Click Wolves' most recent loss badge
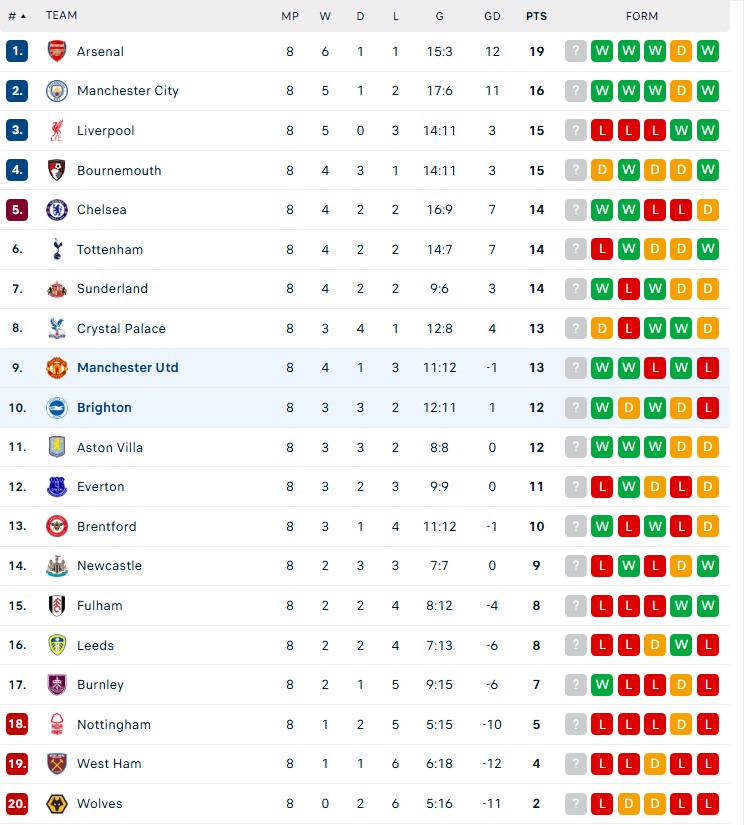744x825 pixels. (602, 804)
